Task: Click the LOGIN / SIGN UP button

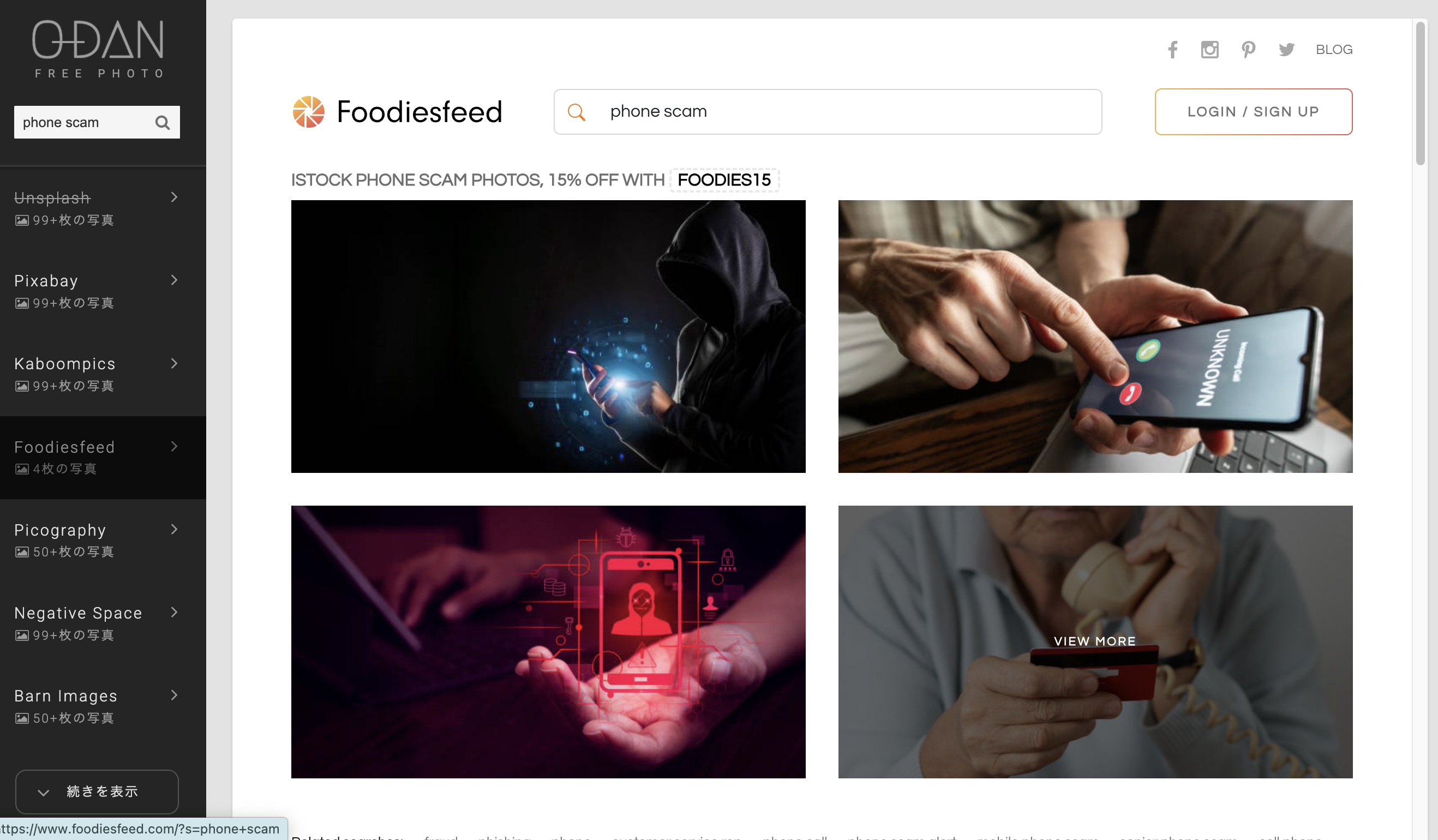Action: coord(1253,112)
